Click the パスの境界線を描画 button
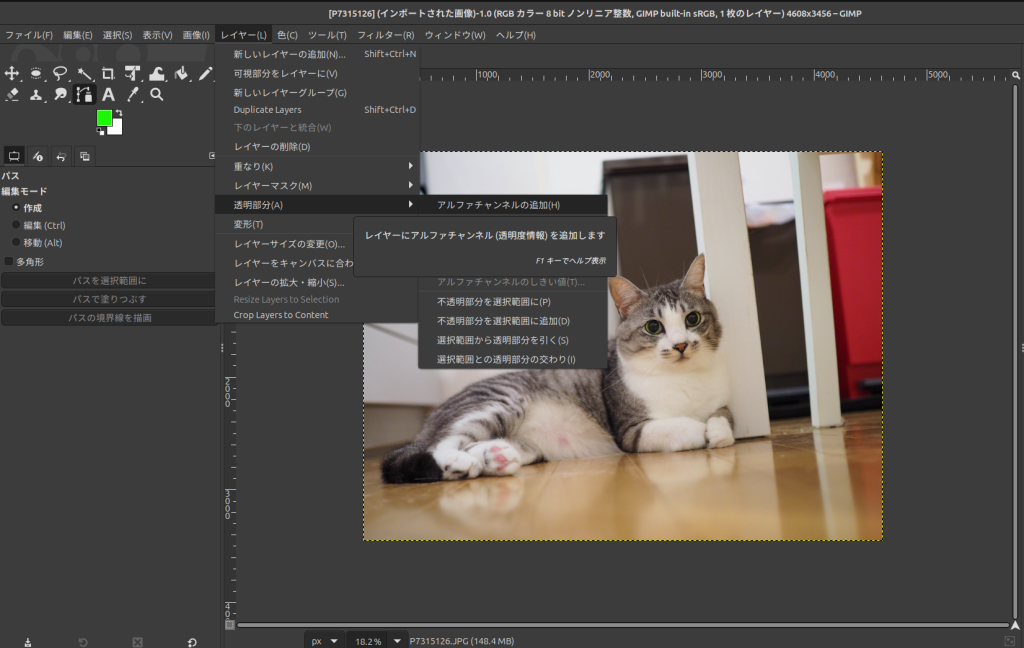Screen dimensions: 1024x648 (x=109, y=317)
